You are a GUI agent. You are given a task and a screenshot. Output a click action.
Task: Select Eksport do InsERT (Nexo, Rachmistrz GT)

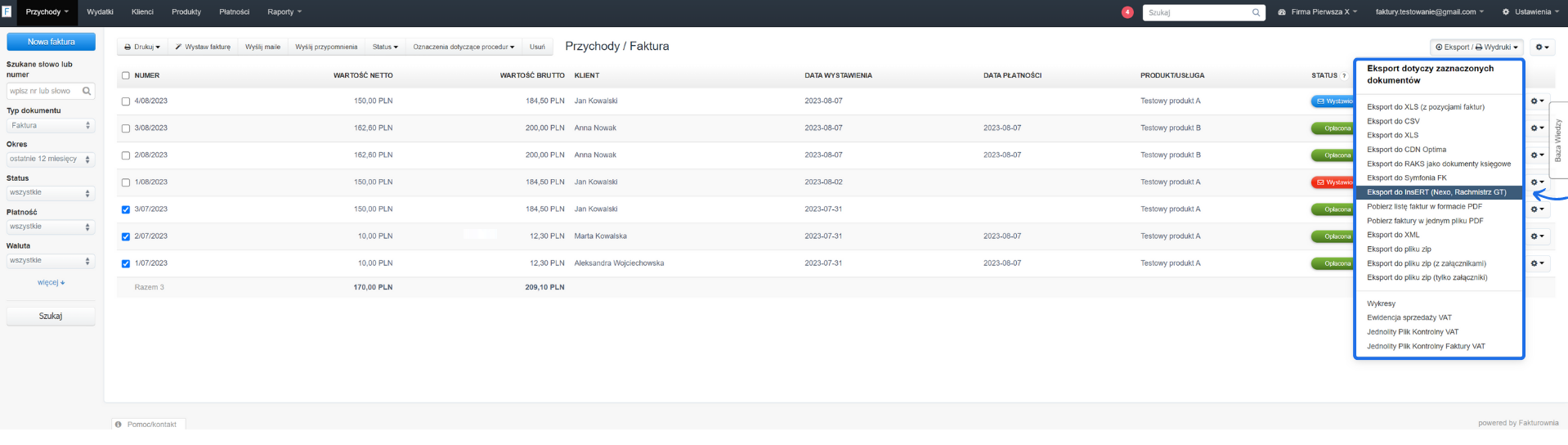tap(1436, 192)
